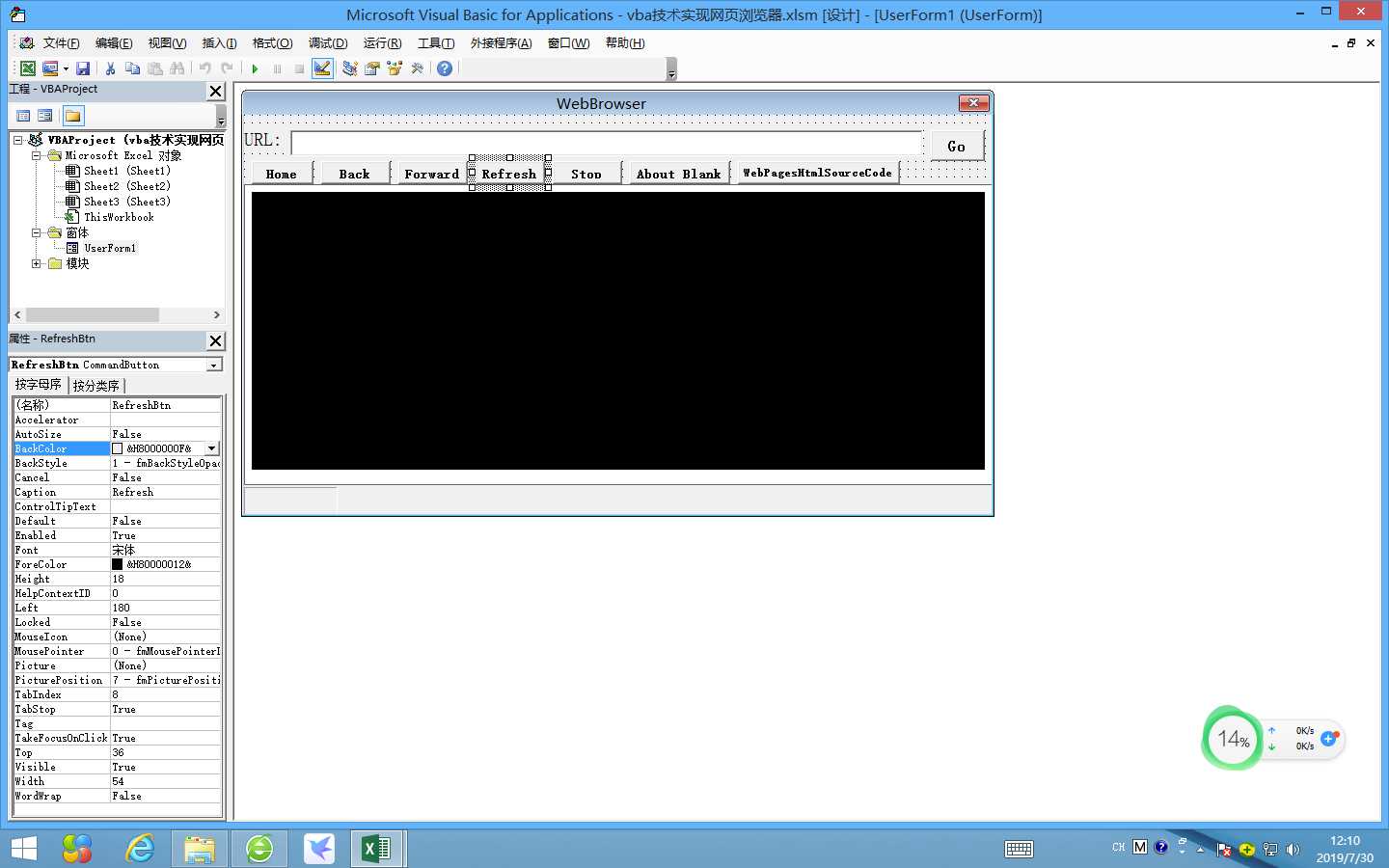The image size is (1389, 868).
Task: Click the Paste icon in the toolbar
Action: [154, 68]
